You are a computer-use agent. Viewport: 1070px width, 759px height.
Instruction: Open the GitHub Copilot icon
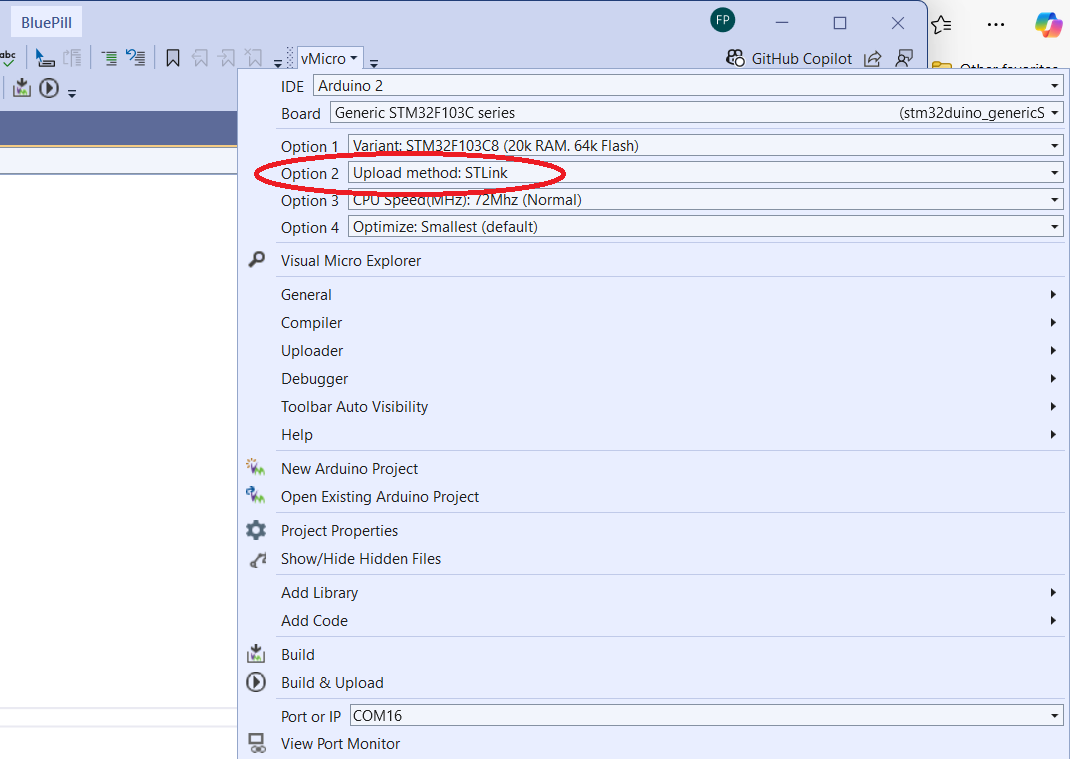pos(735,58)
